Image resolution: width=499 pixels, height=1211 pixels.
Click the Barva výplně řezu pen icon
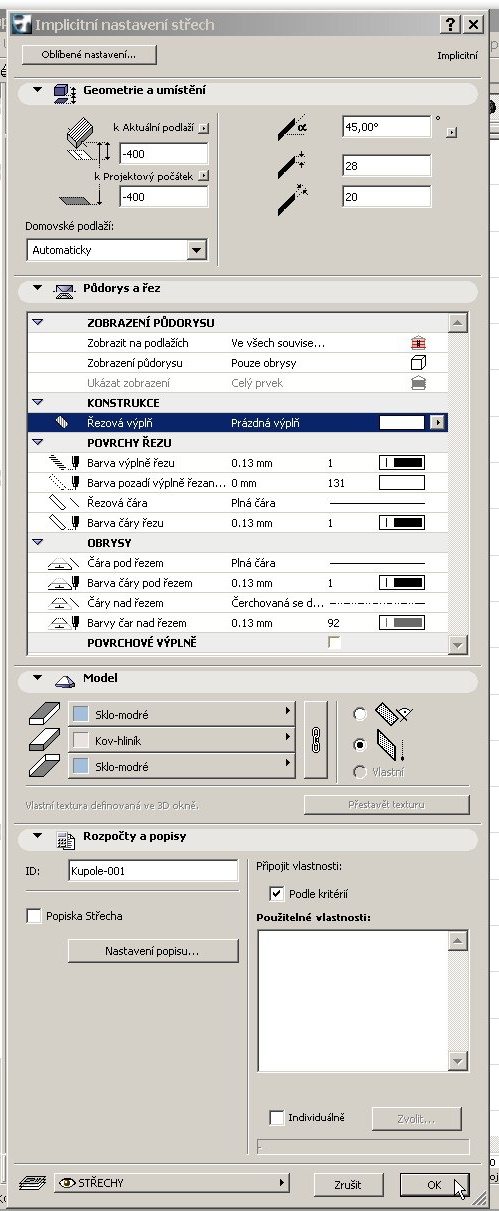[63, 463]
